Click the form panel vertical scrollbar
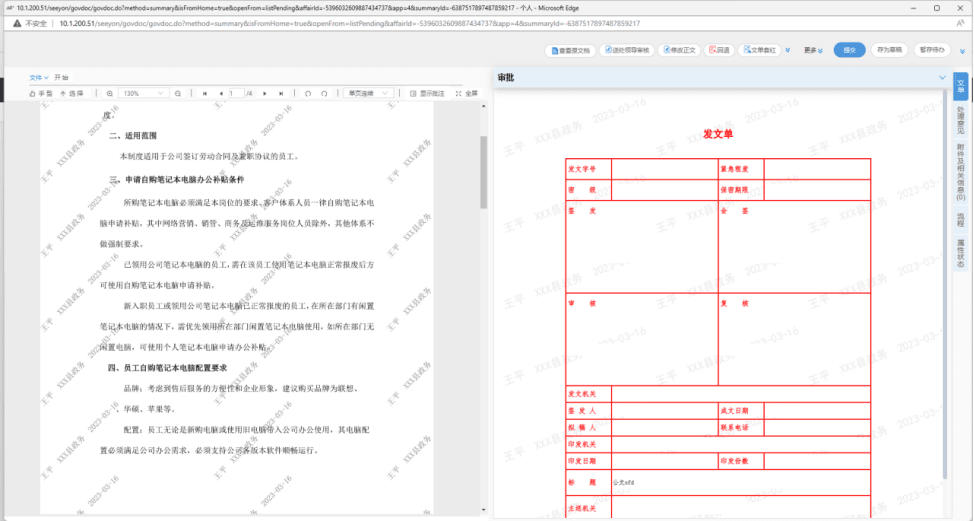The width and height of the screenshot is (974, 521). tap(945, 286)
